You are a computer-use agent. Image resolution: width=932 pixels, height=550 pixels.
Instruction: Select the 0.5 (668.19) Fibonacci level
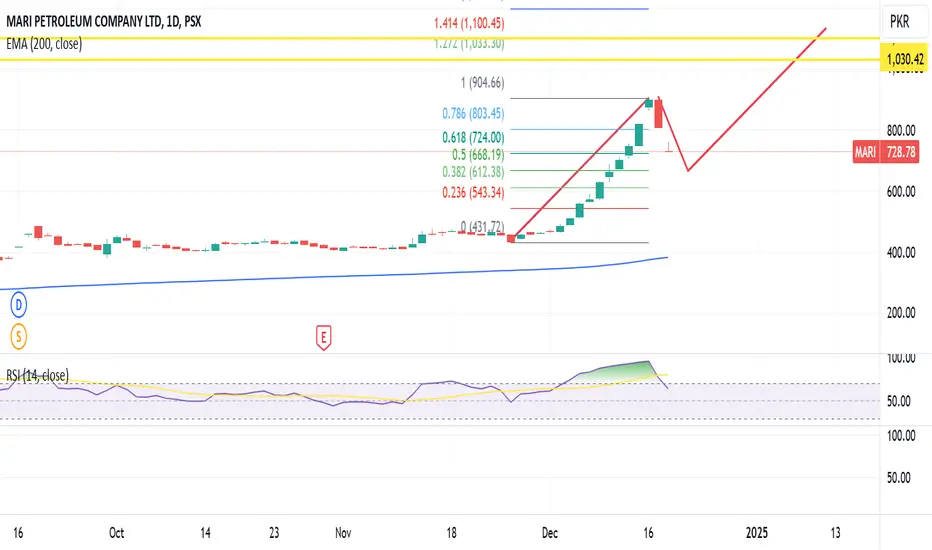point(478,155)
